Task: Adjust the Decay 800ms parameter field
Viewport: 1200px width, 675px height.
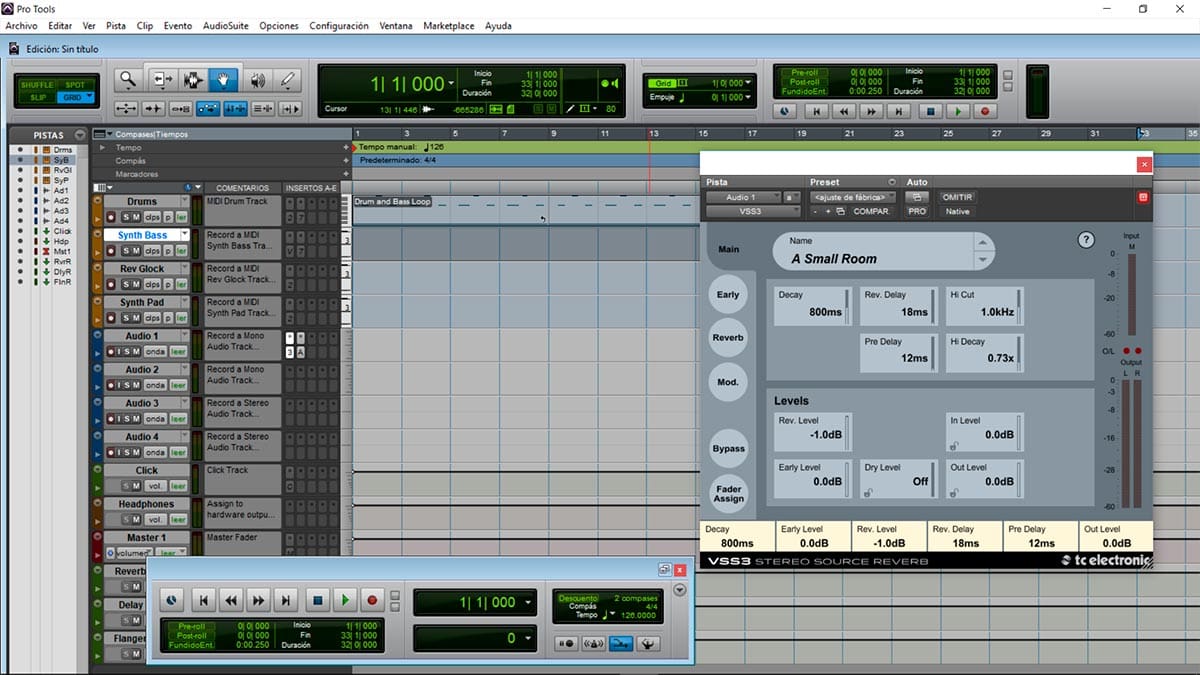Action: (x=813, y=306)
